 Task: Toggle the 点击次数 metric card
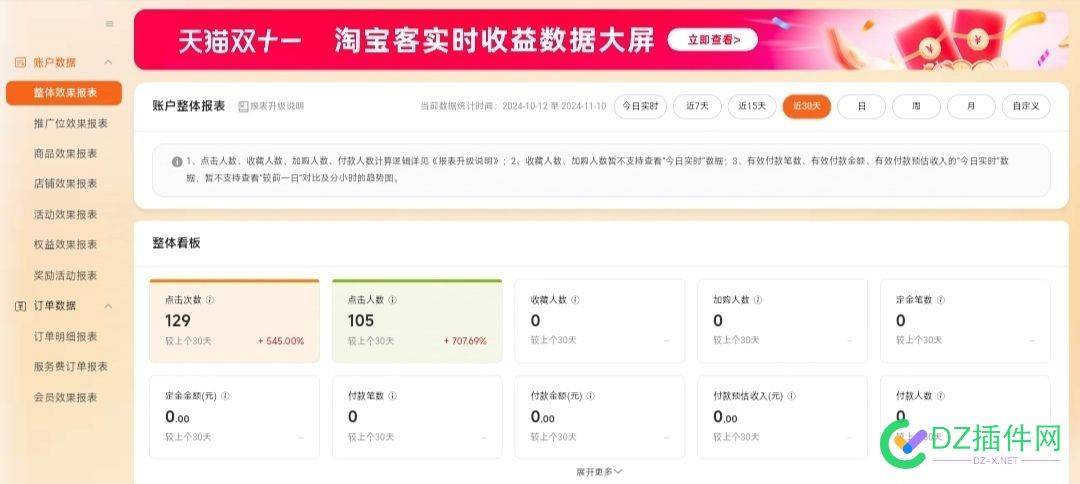point(234,321)
